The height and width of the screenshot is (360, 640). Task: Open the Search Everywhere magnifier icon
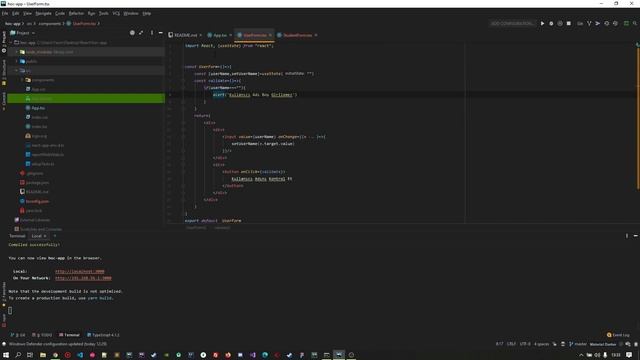[635, 24]
